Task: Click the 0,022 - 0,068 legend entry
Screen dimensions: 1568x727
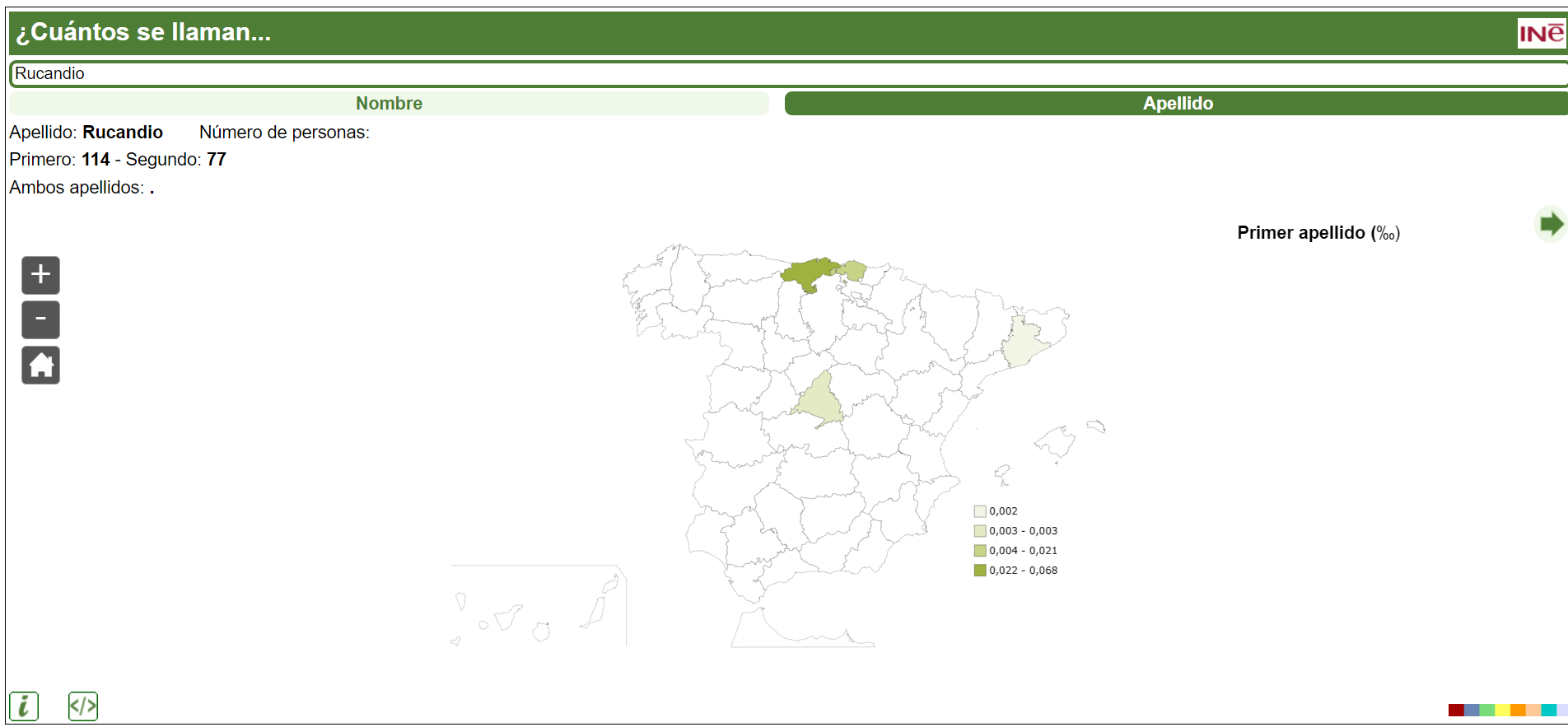Action: (1015, 571)
